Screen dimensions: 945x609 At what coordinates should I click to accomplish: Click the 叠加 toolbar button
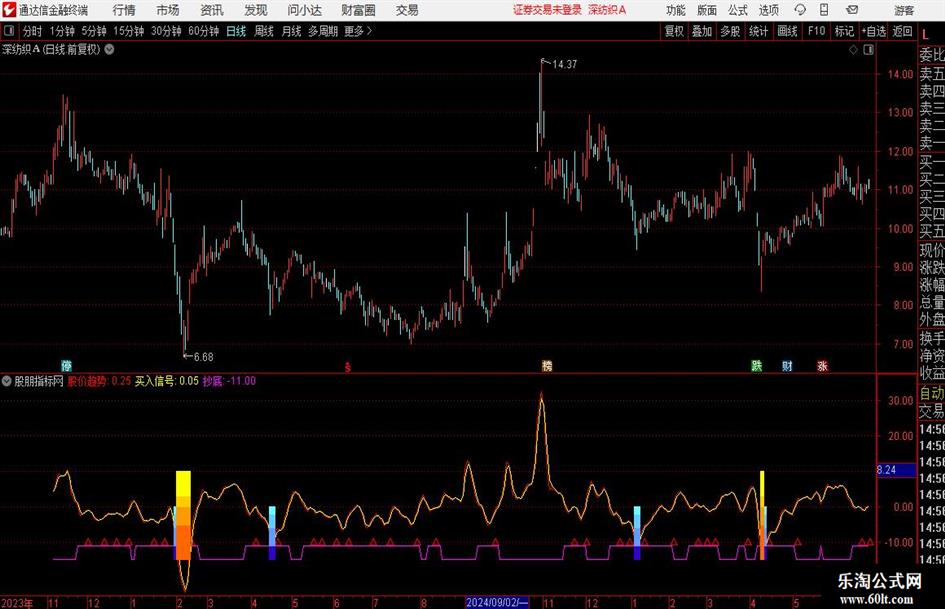[702, 31]
